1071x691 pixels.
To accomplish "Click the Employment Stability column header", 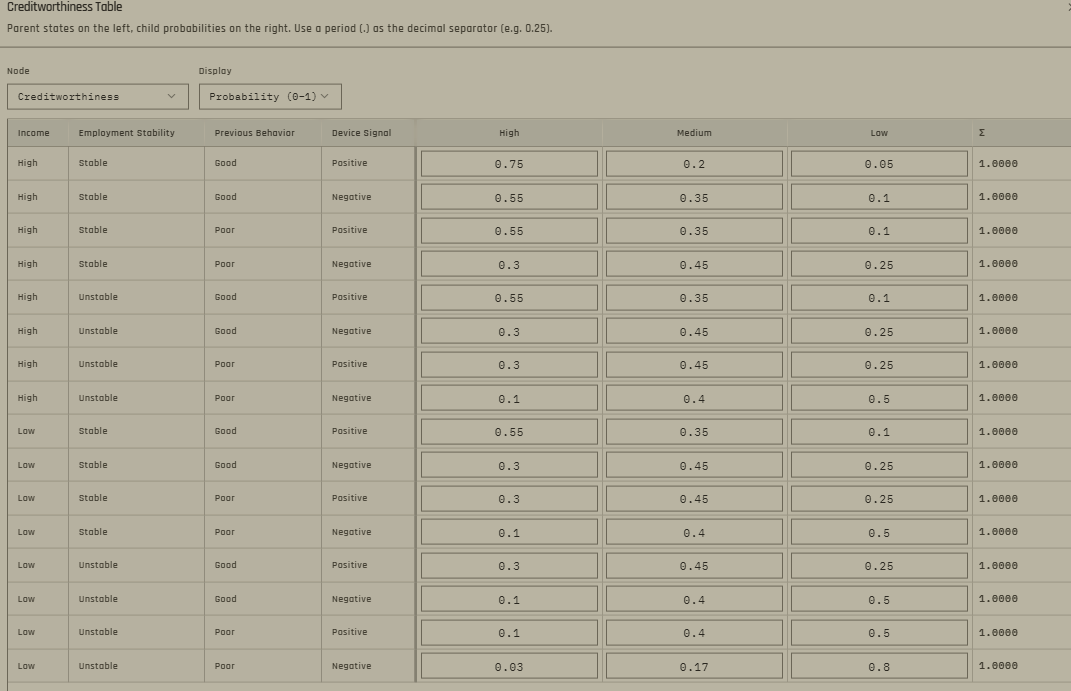I will tap(126, 133).
